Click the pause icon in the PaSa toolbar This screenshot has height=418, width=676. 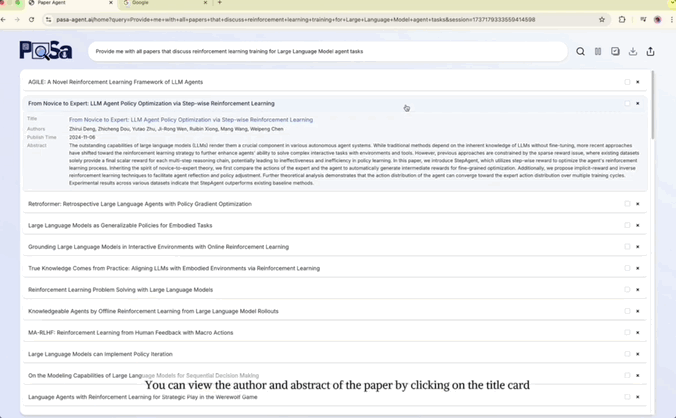598,52
